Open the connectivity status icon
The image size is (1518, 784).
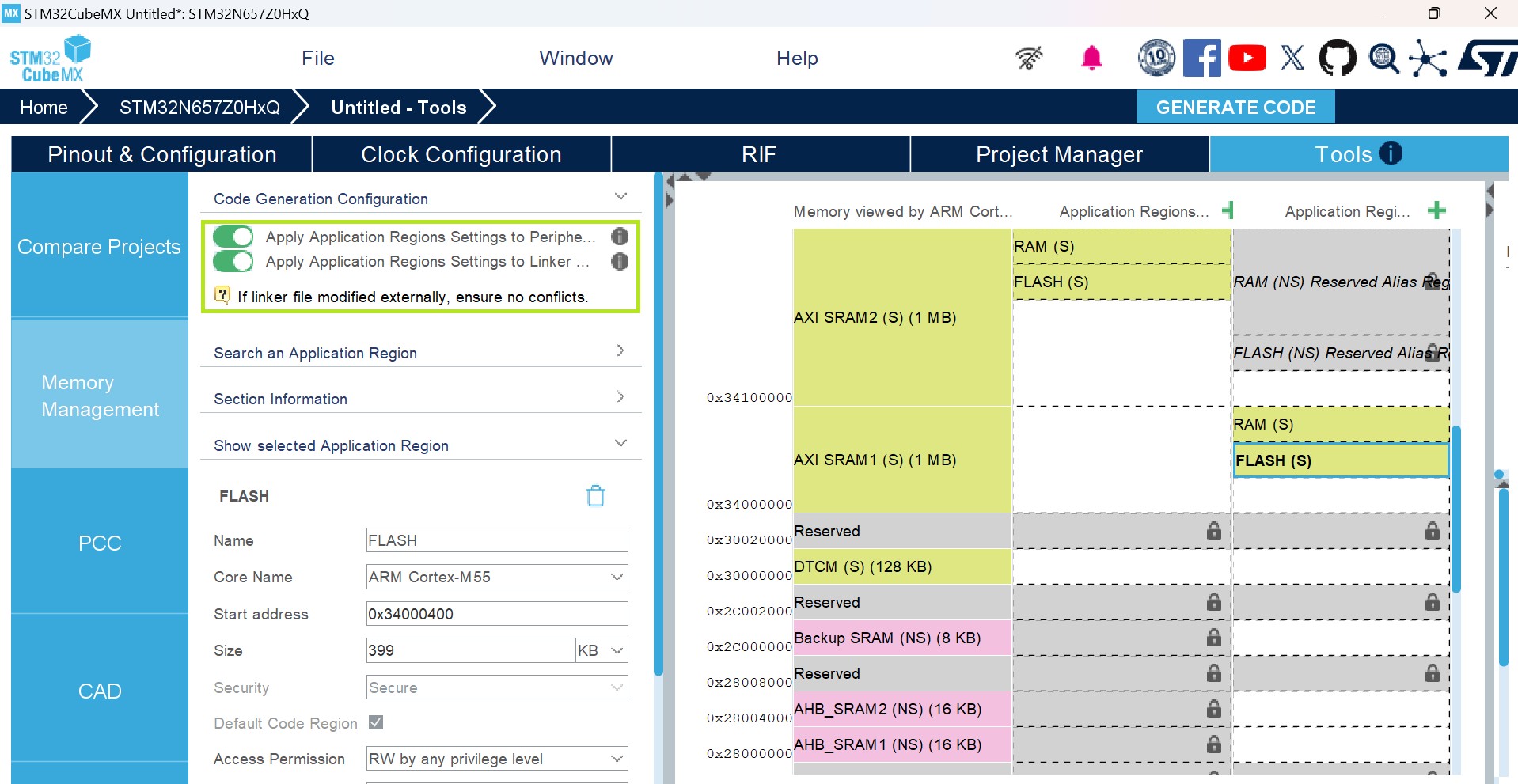[x=1029, y=58]
